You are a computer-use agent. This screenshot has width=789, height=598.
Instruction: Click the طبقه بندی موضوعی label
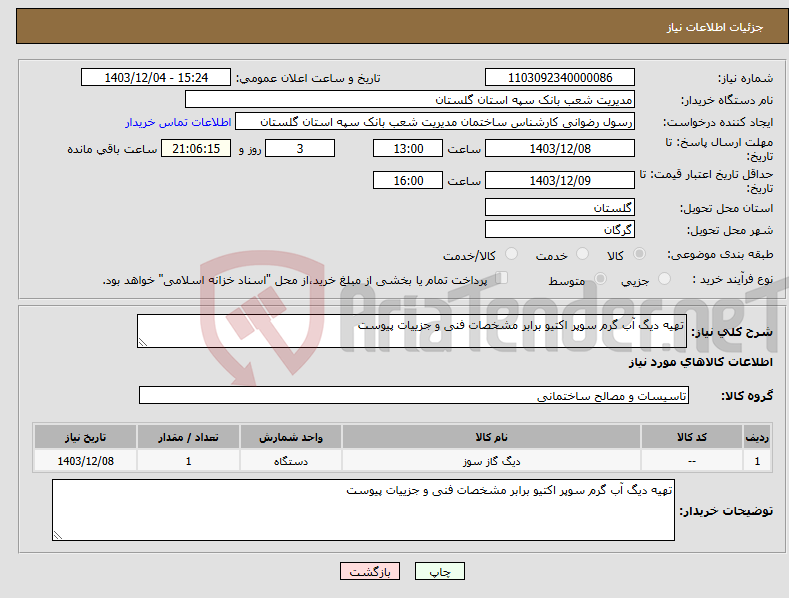(720, 255)
